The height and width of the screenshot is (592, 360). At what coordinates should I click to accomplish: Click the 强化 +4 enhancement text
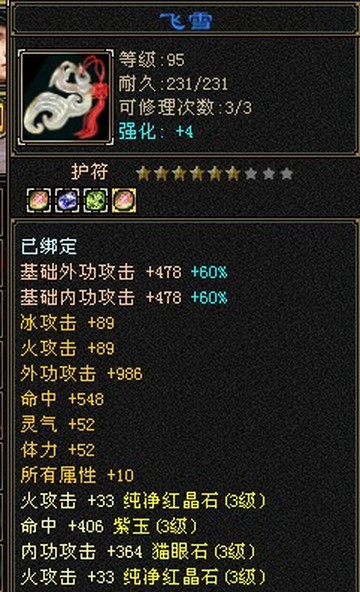click(156, 132)
